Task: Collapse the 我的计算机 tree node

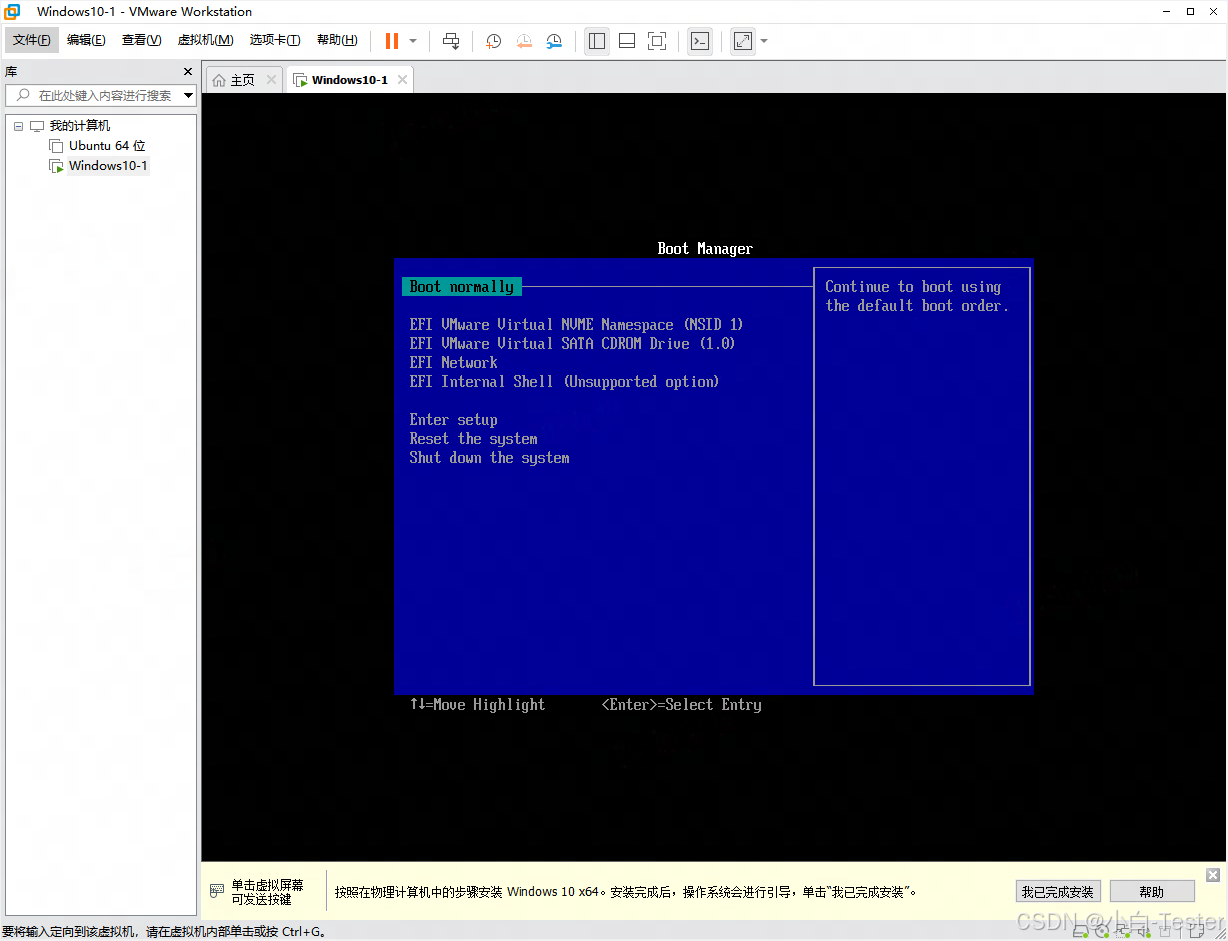Action: coord(18,126)
